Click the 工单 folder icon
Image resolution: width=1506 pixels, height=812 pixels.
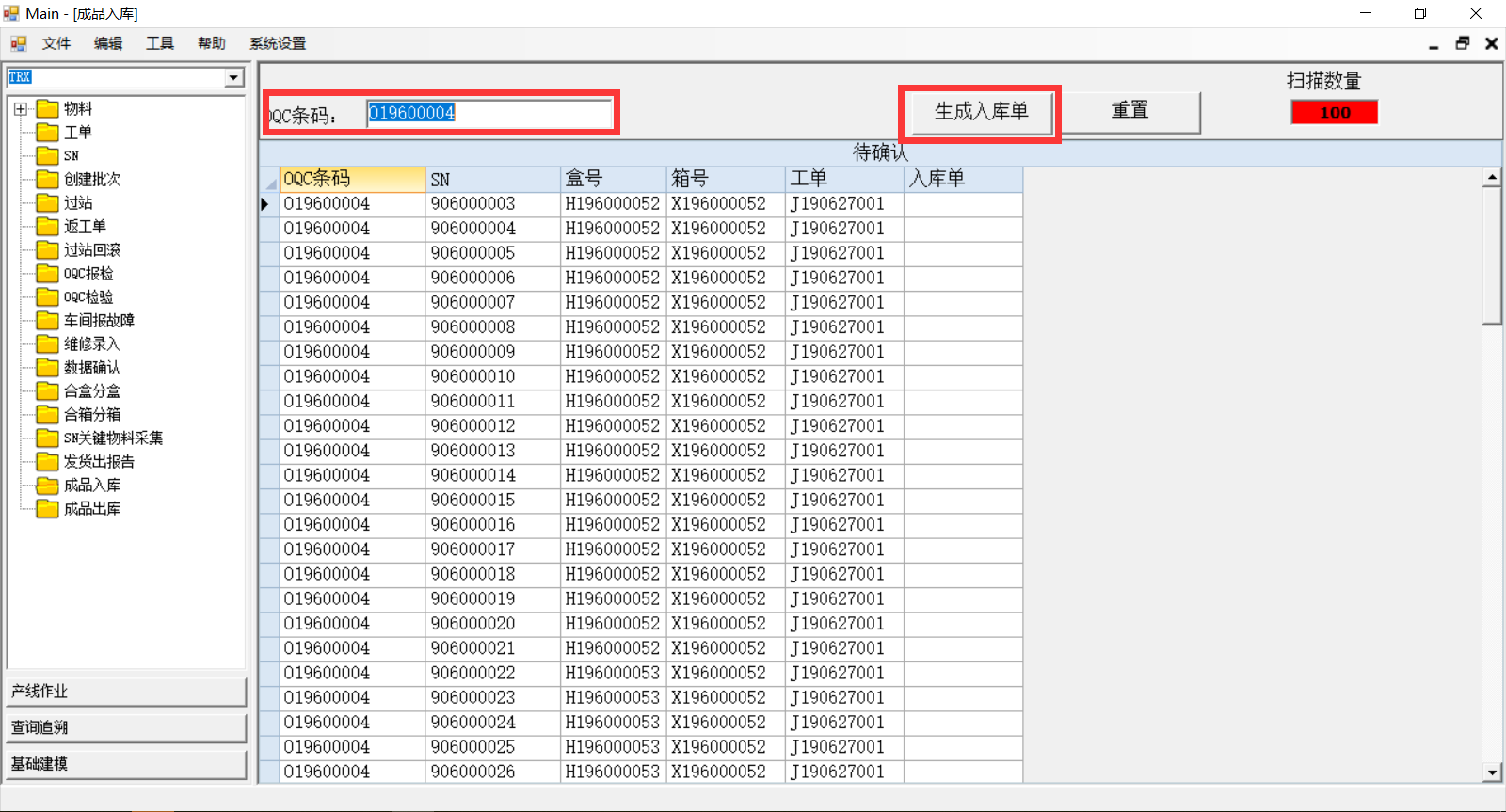[x=48, y=133]
